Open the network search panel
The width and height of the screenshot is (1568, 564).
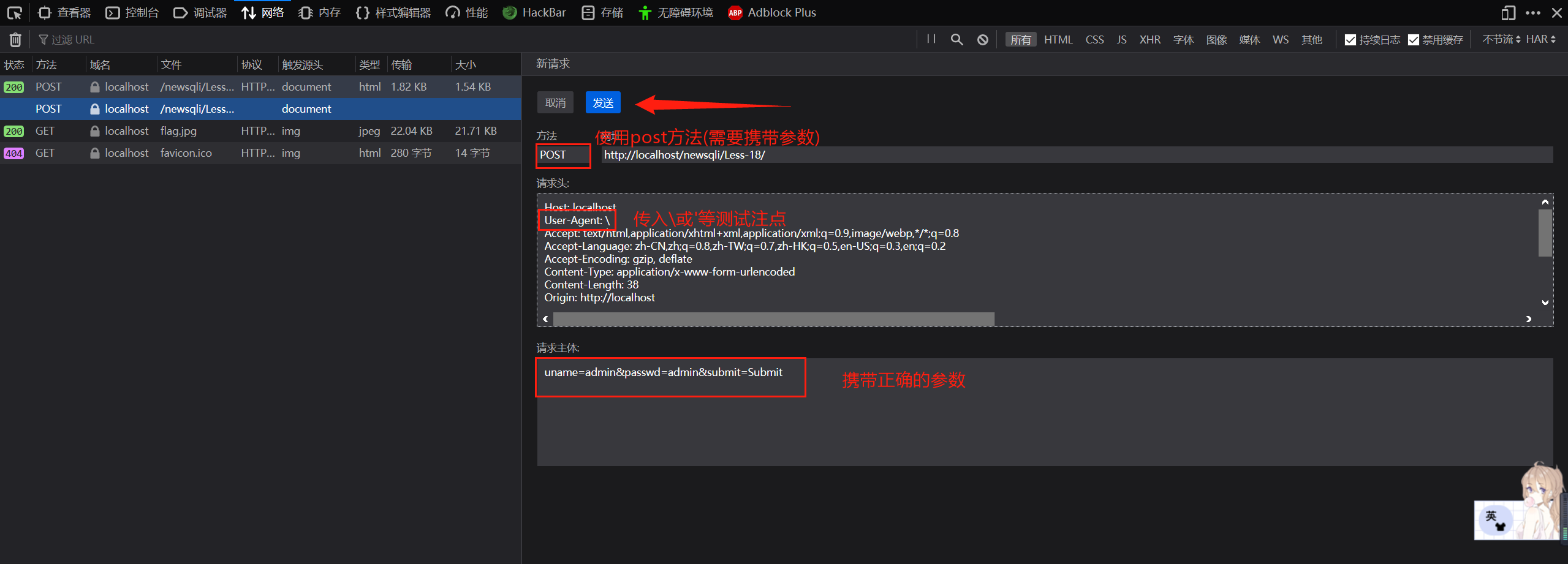(x=956, y=40)
